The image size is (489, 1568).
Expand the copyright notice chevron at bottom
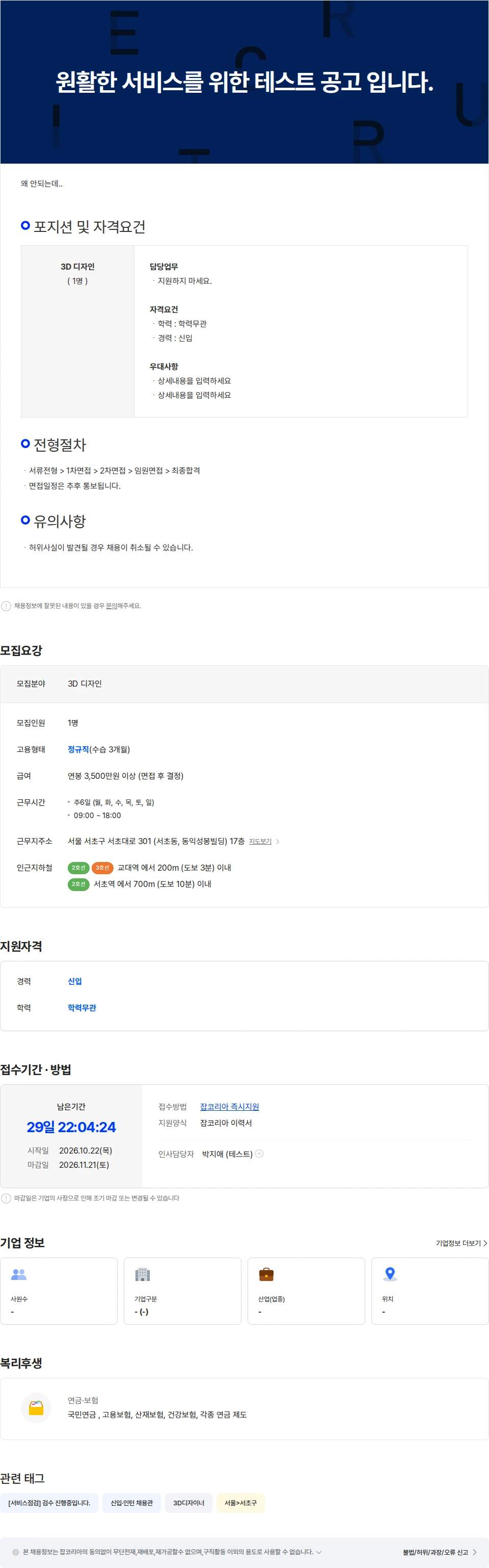tap(319, 1552)
